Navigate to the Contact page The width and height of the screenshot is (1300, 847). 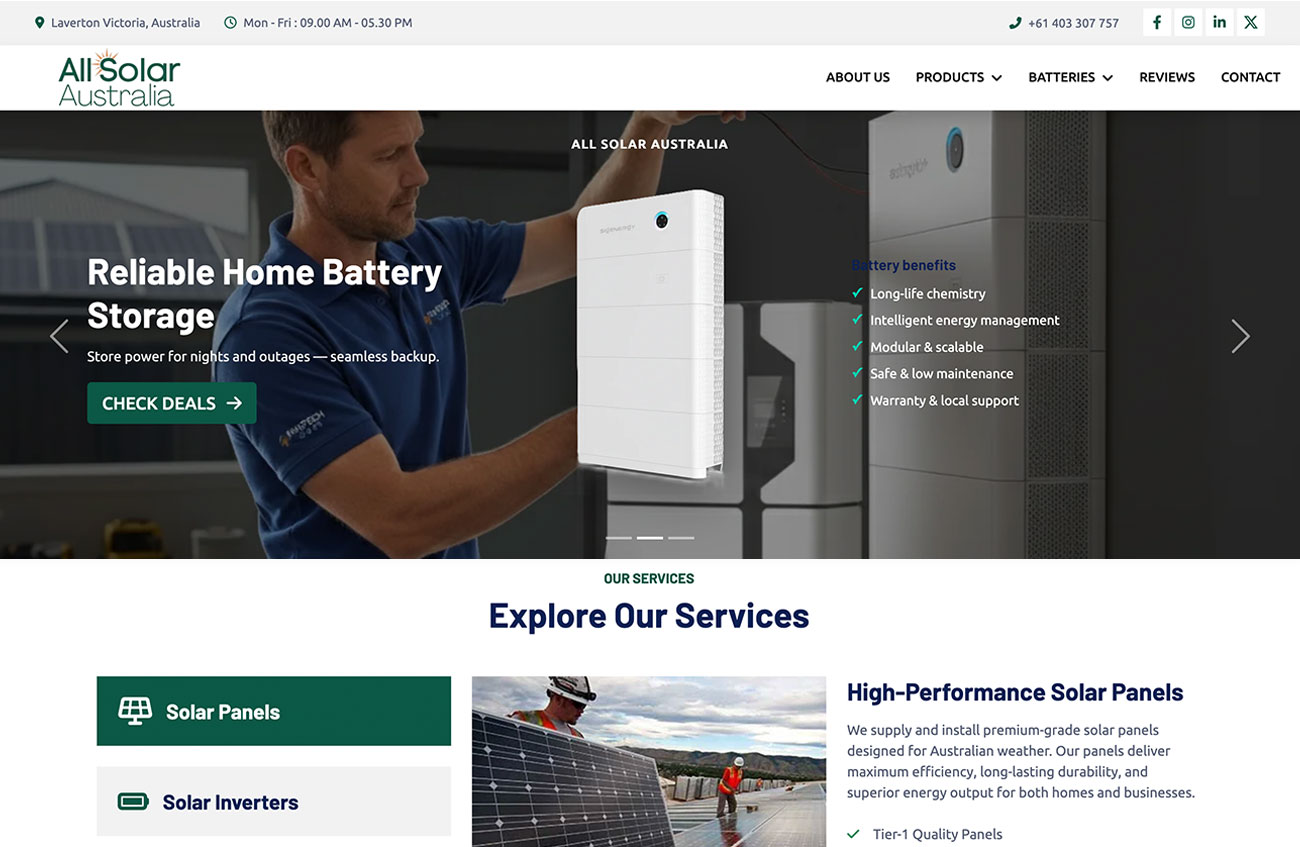tap(1250, 77)
